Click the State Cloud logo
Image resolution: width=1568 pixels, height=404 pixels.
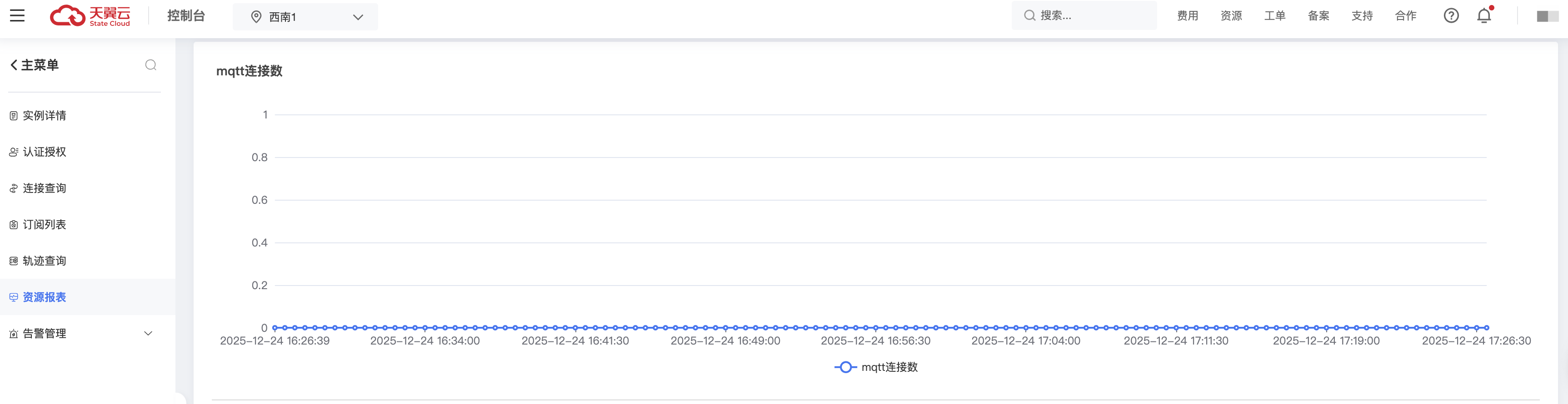(x=90, y=16)
